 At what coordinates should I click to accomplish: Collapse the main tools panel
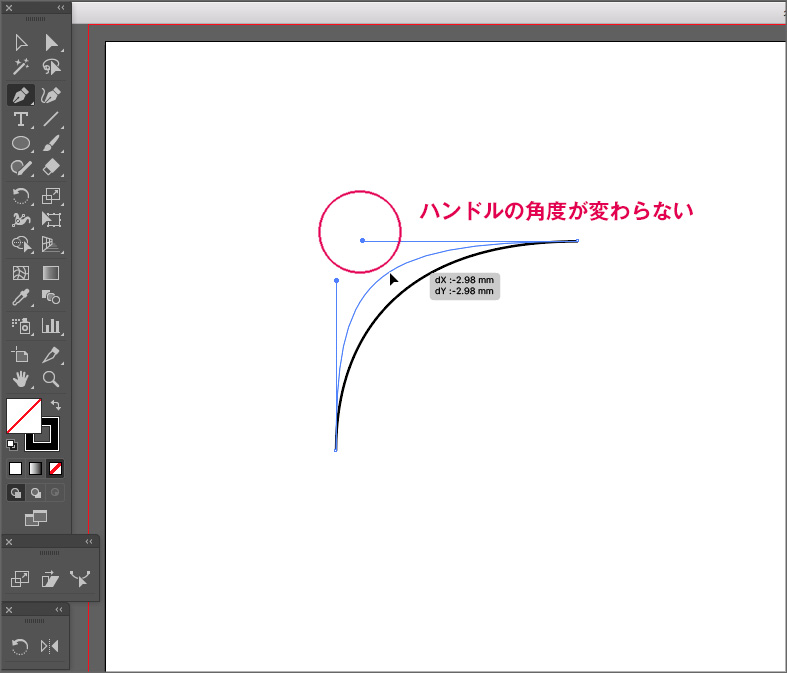coord(61,8)
